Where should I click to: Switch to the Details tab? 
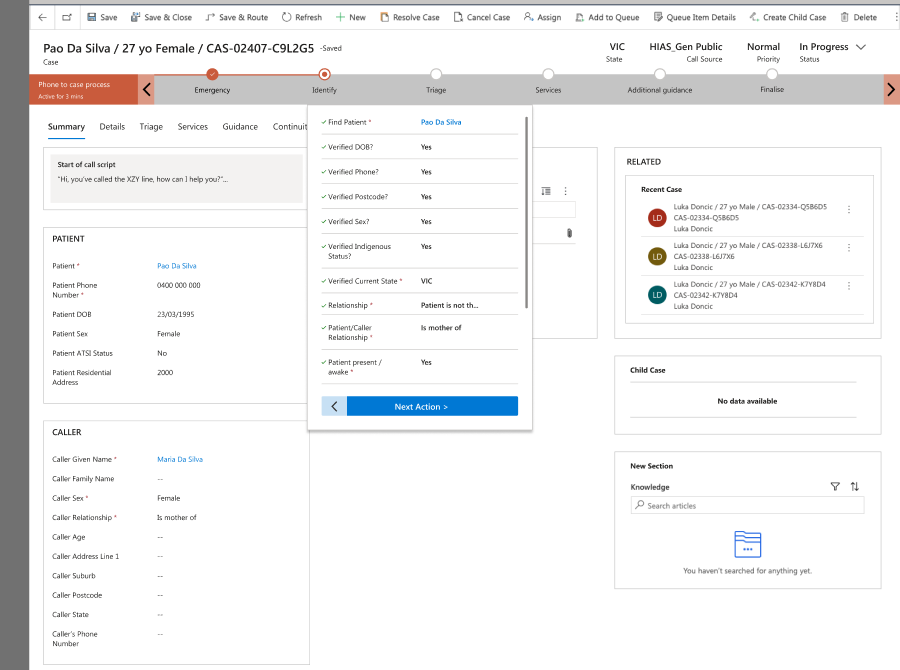112,127
